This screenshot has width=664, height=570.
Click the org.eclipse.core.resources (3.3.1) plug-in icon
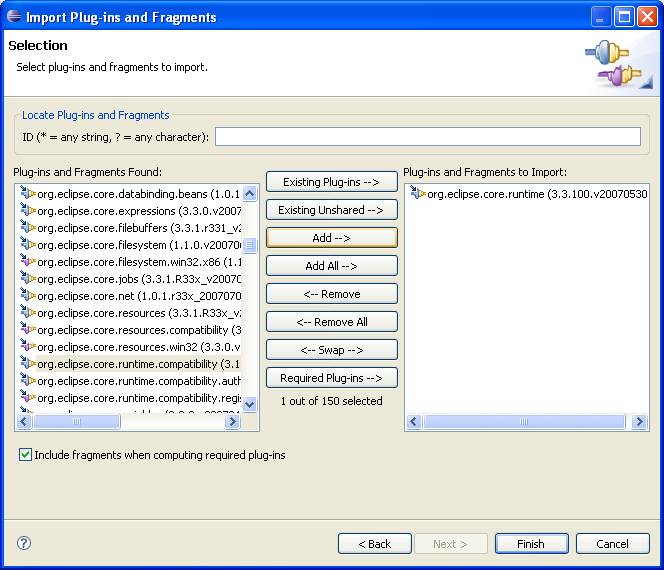[x=28, y=313]
